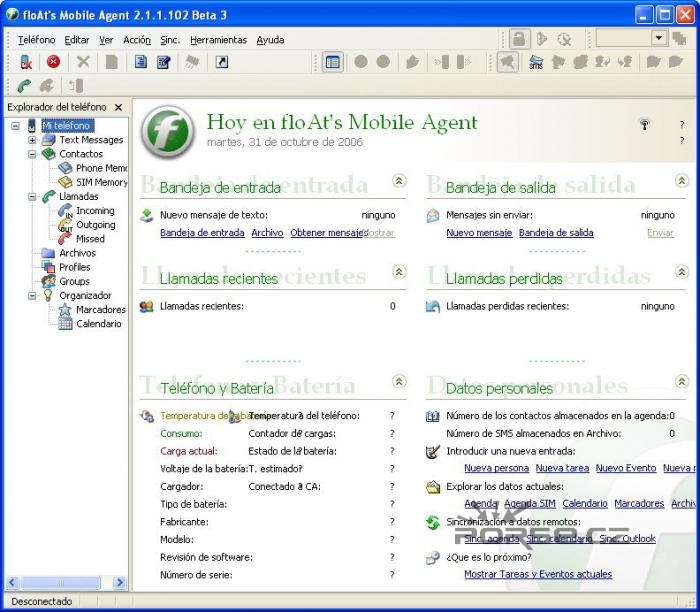Image resolution: width=700 pixels, height=612 pixels.
Task: Toggle the phone explorer panel view icon
Action: 333,62
